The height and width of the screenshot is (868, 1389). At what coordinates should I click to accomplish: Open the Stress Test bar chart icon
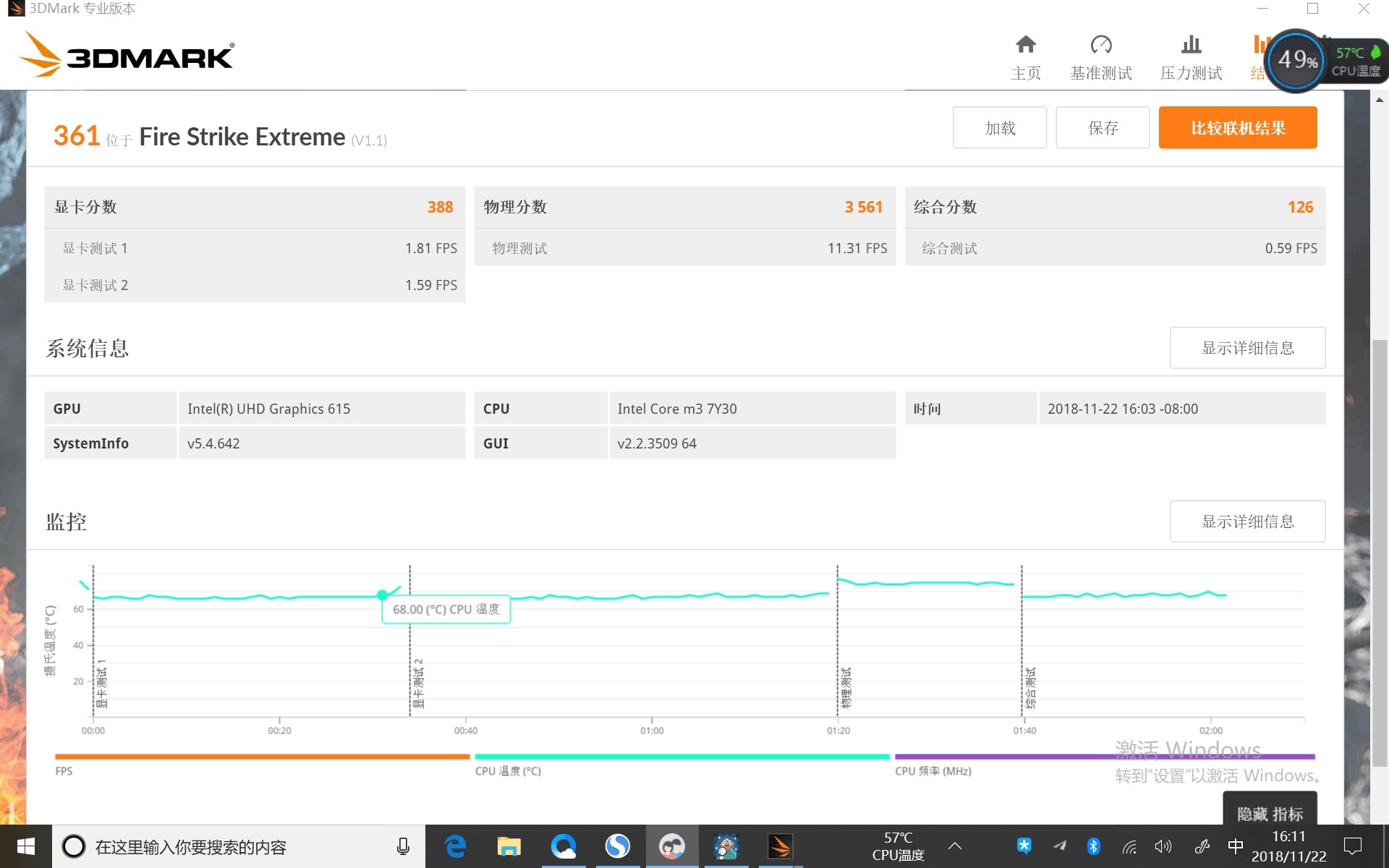tap(1191, 46)
